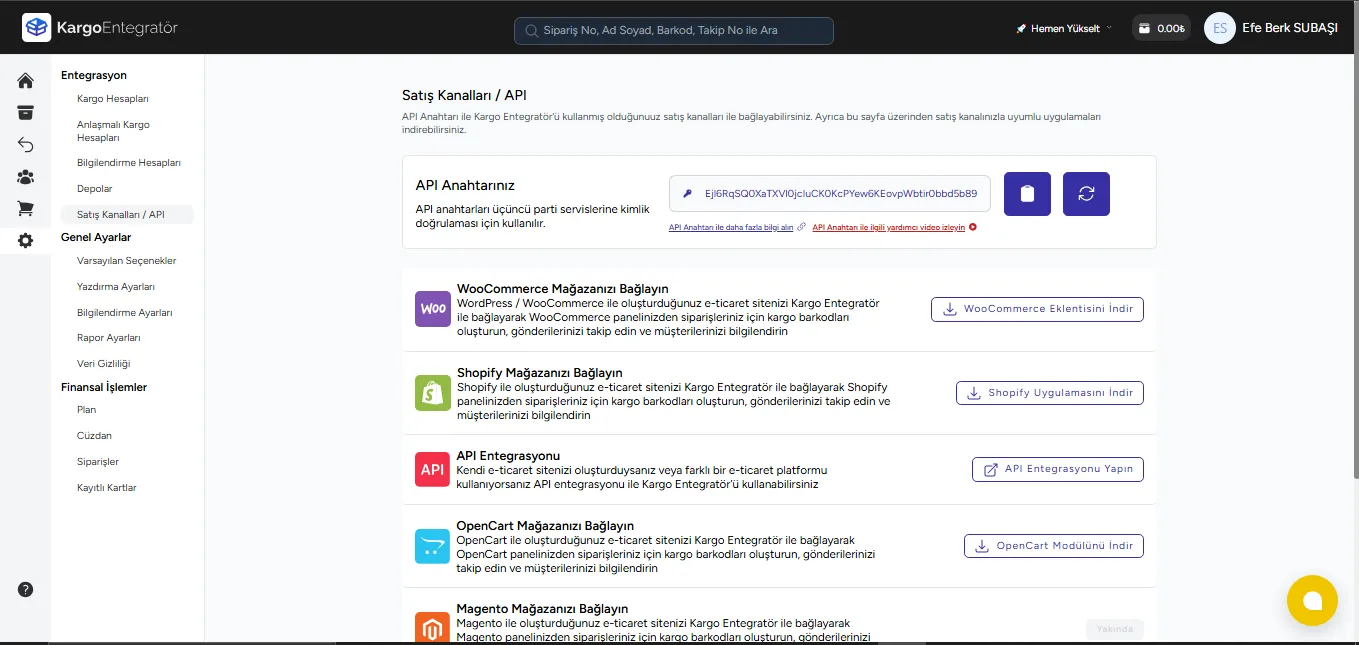Click the Satış Kanalları / API page heading
This screenshot has width=1359, height=645.
[x=464, y=96]
